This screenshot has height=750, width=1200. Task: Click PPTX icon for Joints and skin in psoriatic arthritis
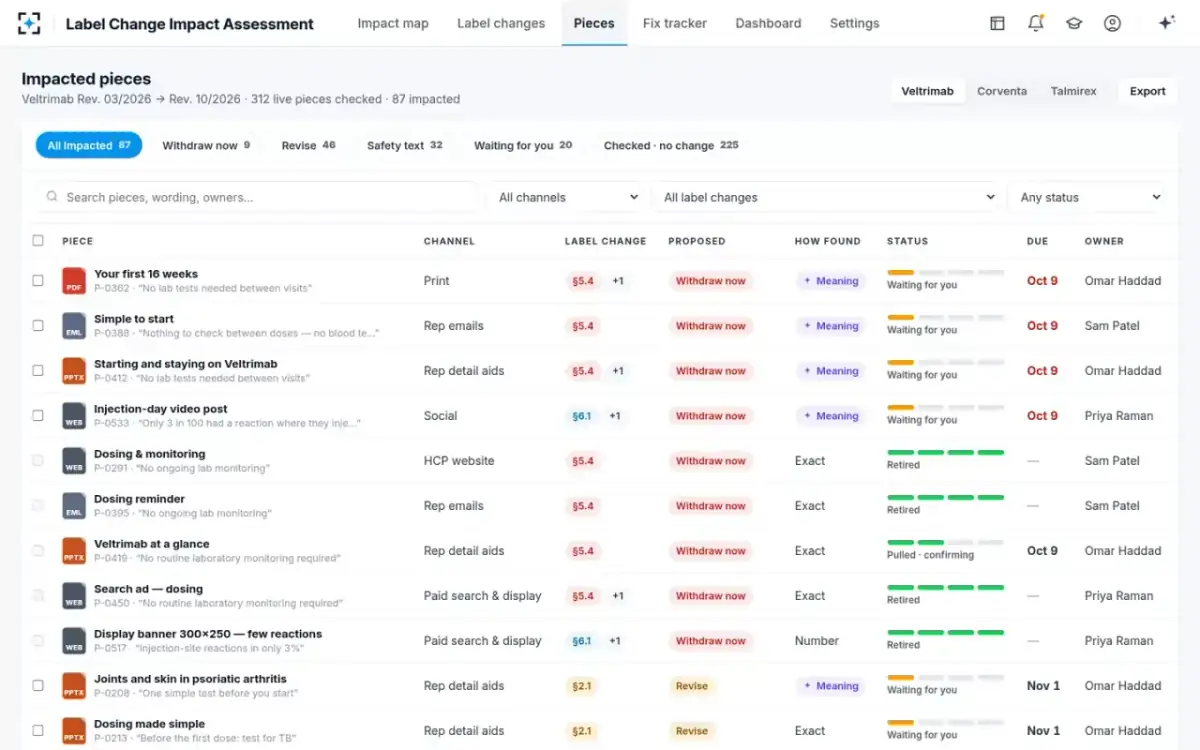(x=73, y=686)
